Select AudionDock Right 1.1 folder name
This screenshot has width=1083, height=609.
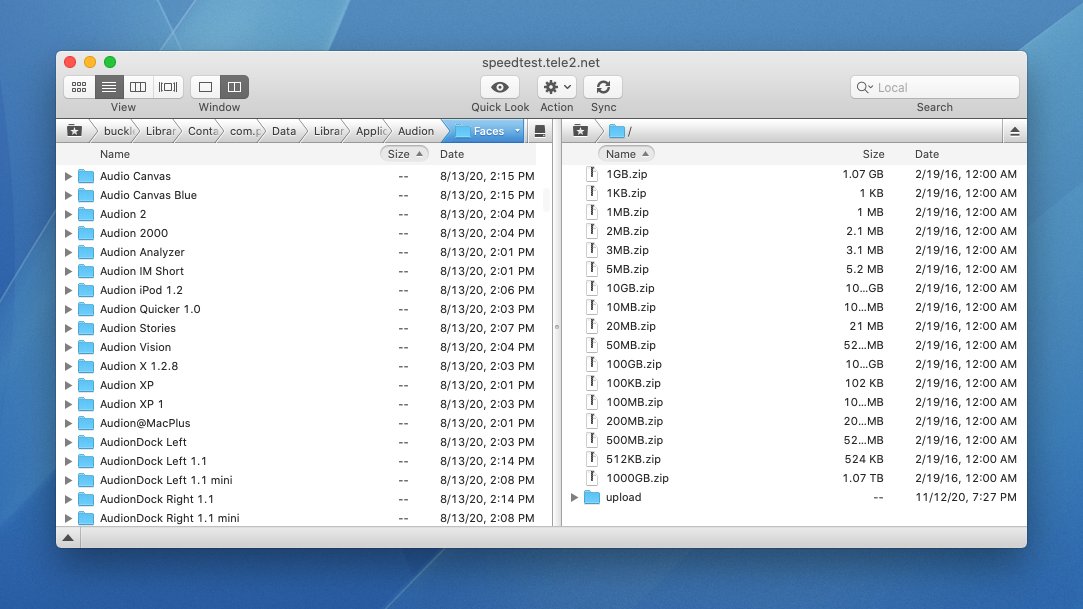(x=157, y=499)
